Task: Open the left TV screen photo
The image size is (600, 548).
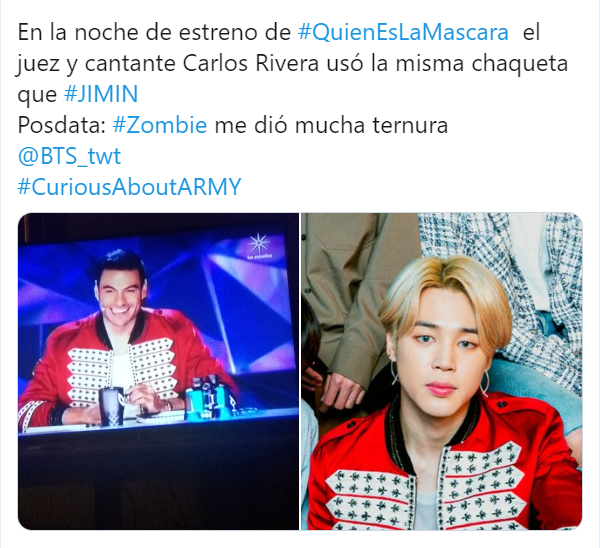Action: click(158, 371)
